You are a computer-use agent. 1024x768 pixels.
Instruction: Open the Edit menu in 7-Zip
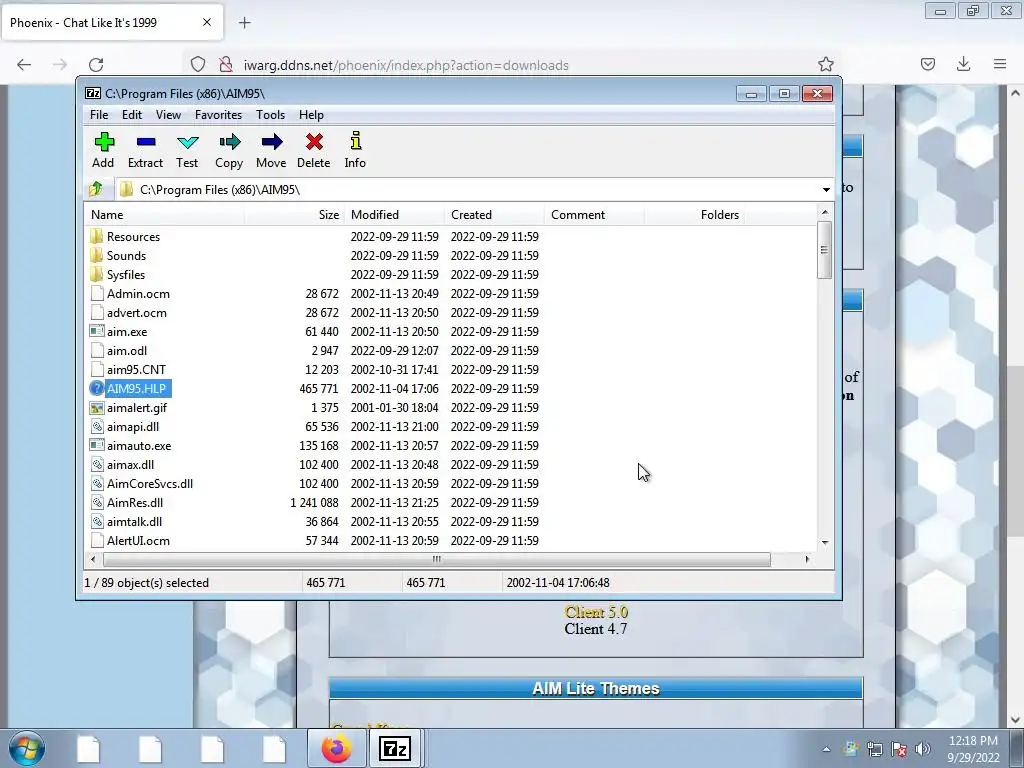(132, 115)
